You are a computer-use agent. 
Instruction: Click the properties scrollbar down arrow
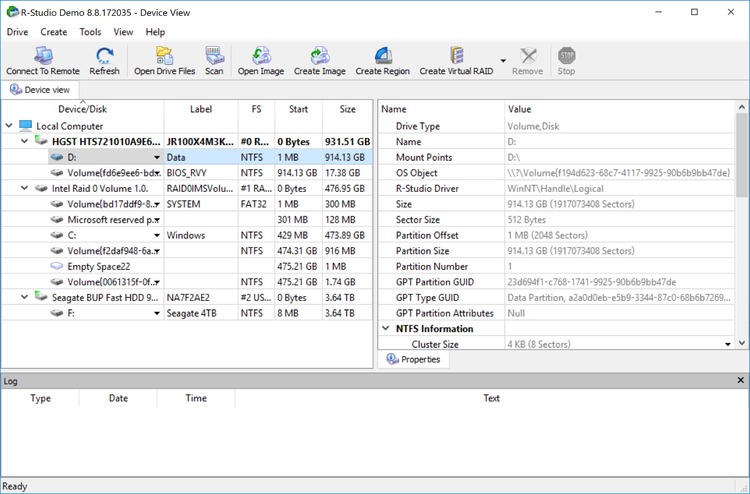(x=741, y=343)
